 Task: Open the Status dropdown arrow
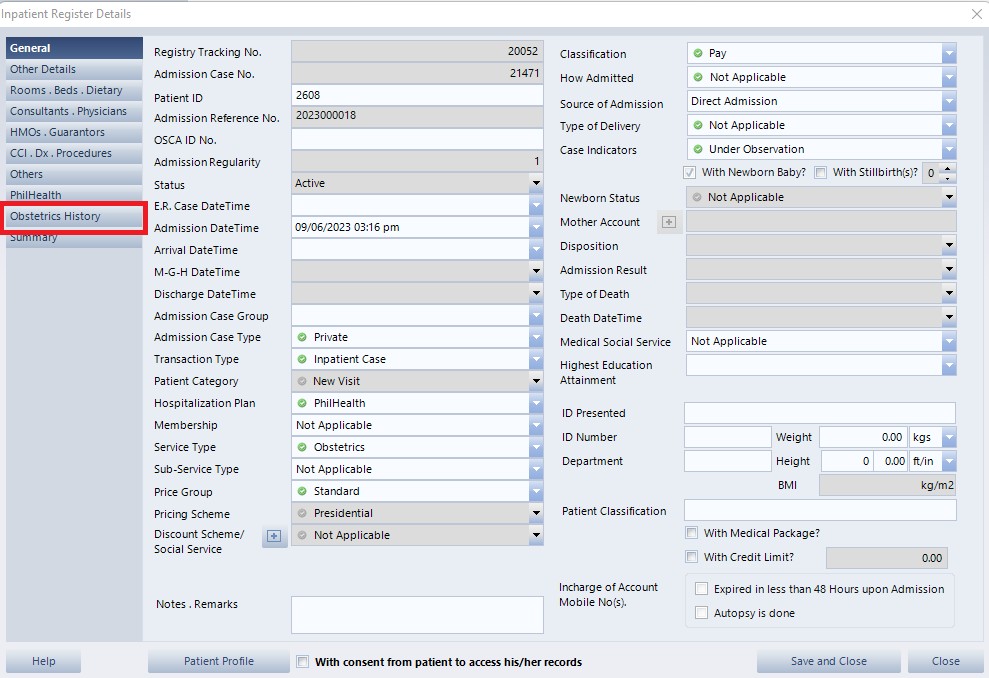pos(535,184)
